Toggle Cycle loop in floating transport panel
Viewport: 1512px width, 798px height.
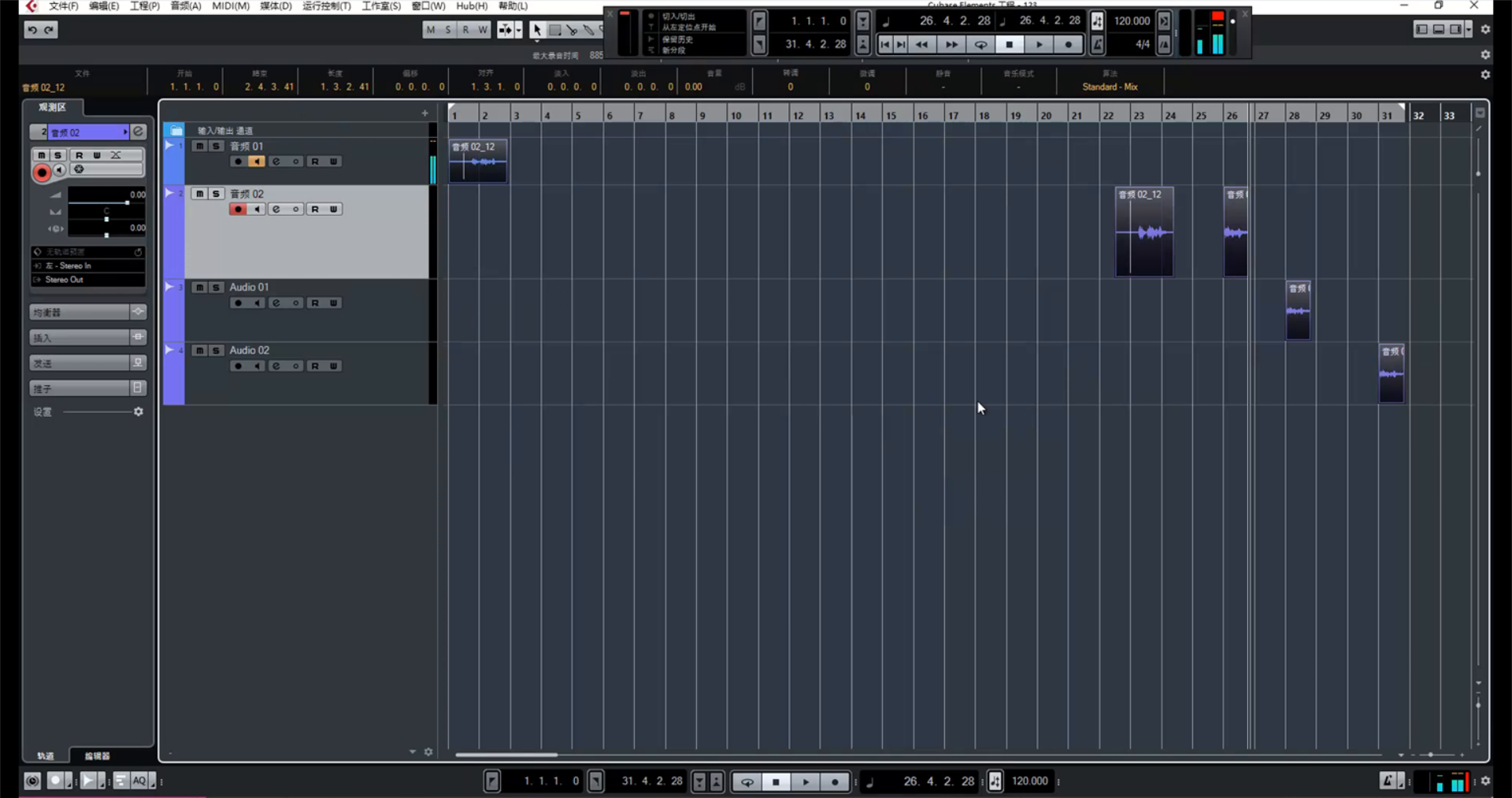(980, 45)
